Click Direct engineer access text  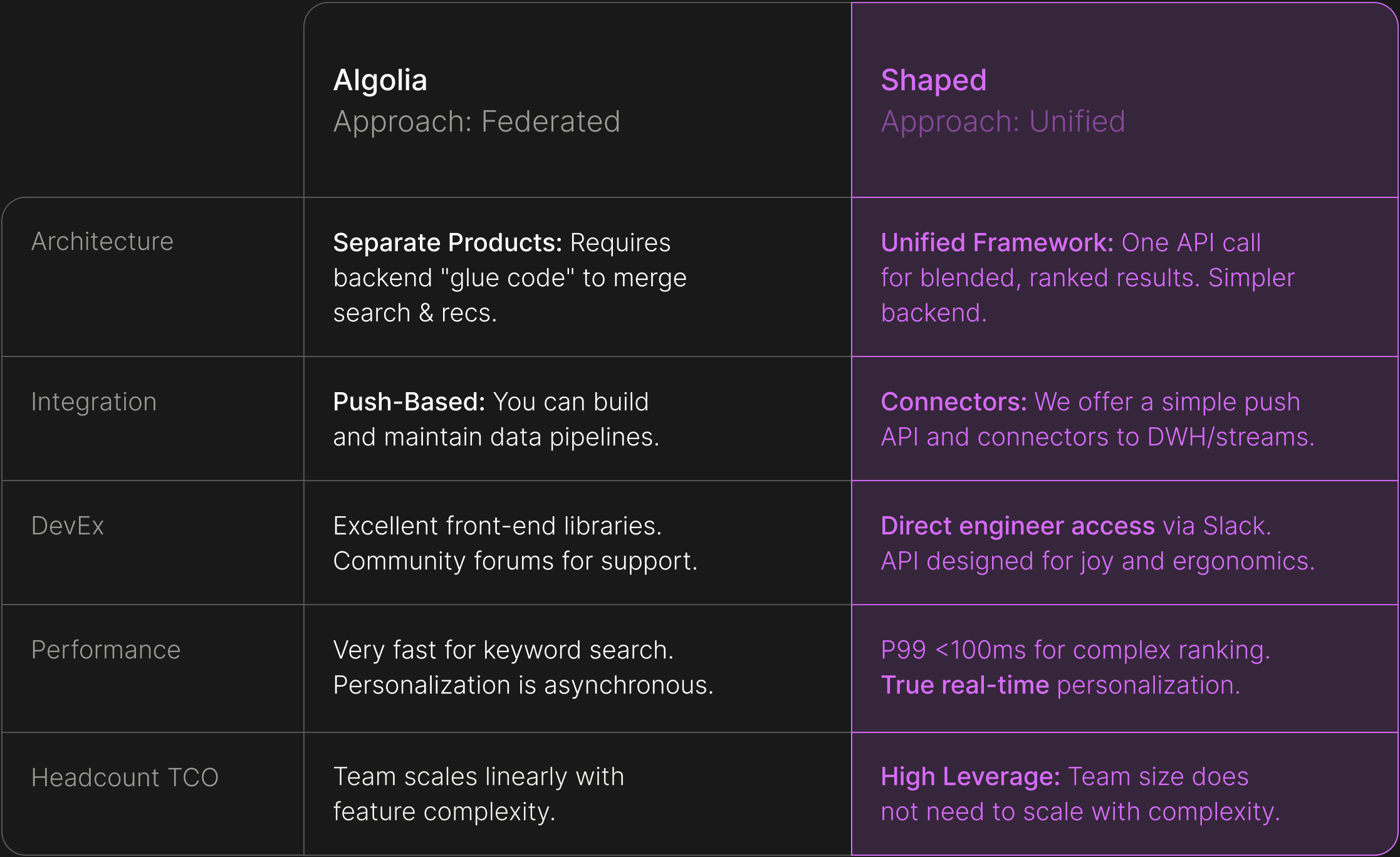(1017, 526)
